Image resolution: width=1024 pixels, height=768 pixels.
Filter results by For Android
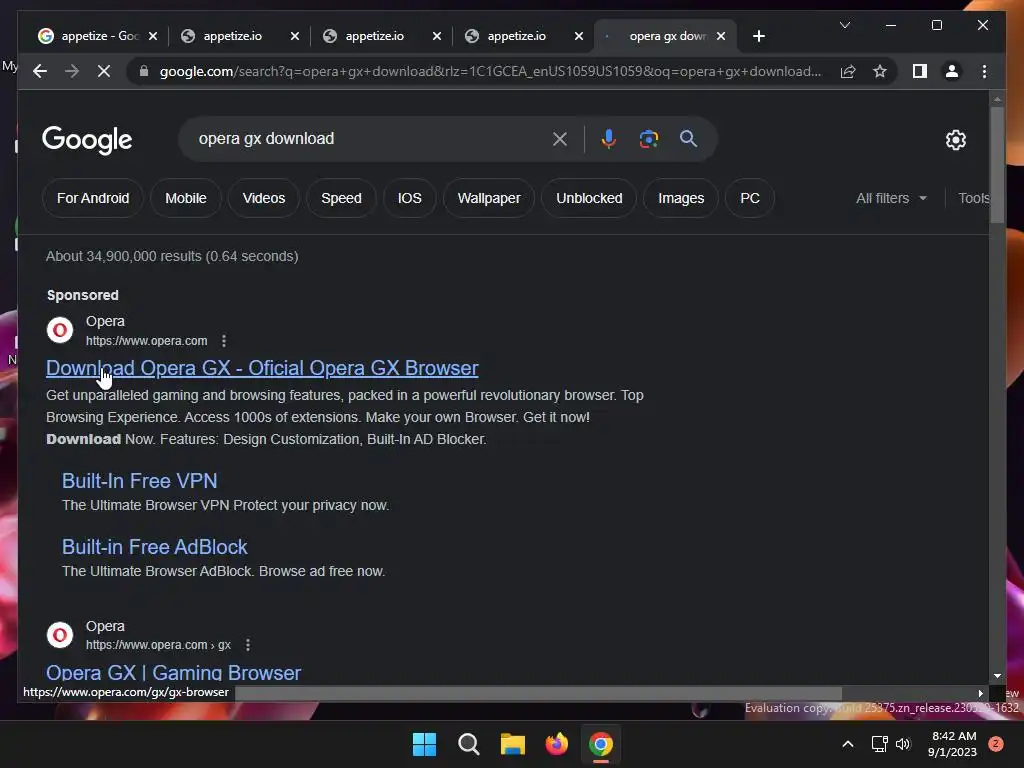tap(93, 198)
